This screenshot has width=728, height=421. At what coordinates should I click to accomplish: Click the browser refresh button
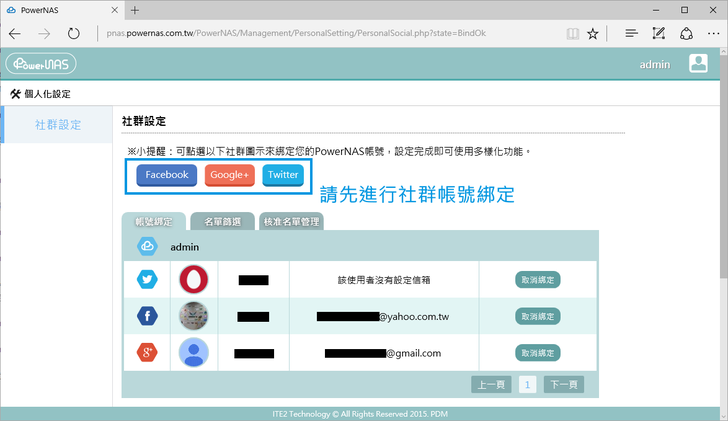pyautogui.click(x=74, y=33)
